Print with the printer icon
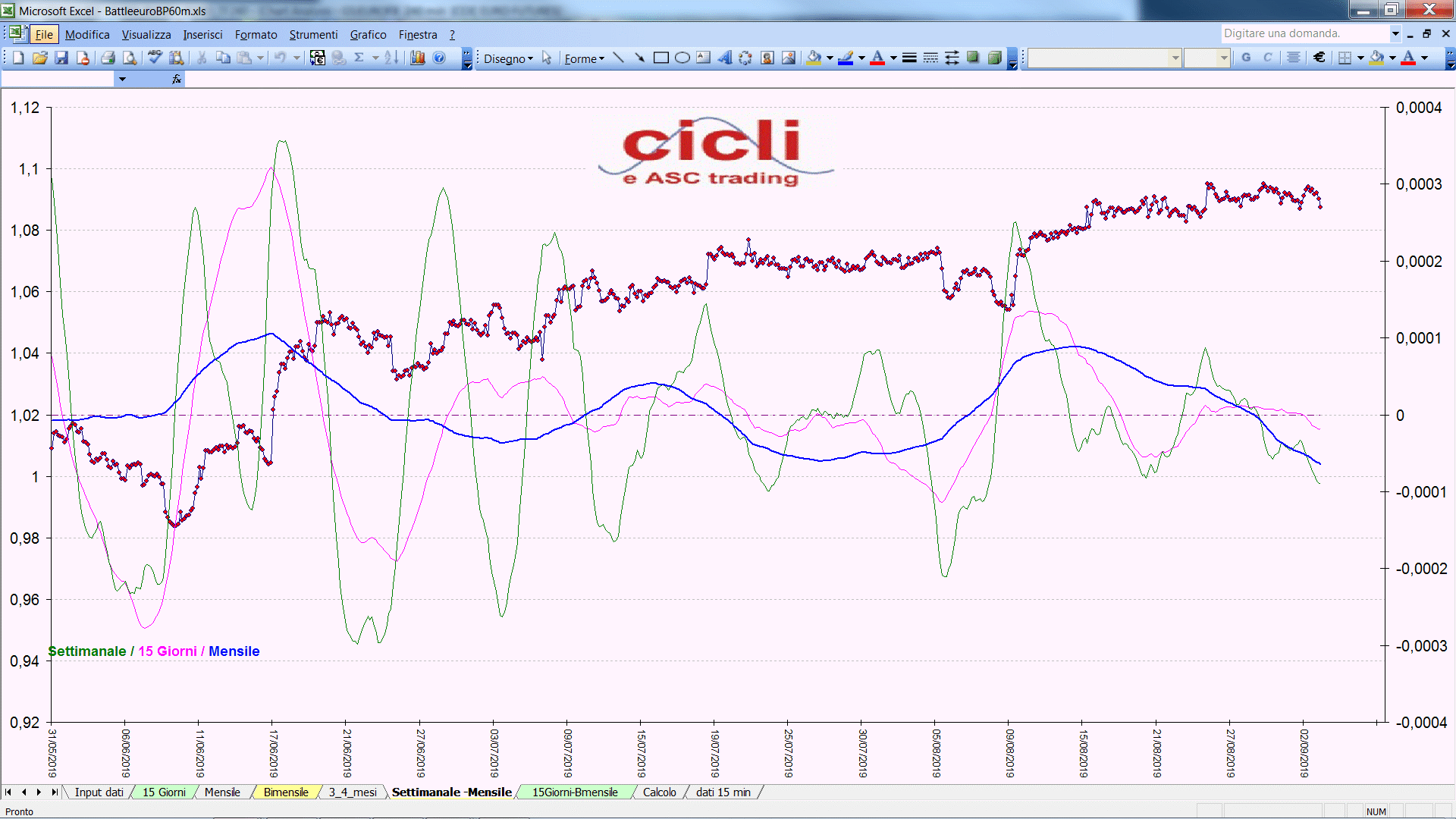The image size is (1456, 819). pyautogui.click(x=108, y=58)
